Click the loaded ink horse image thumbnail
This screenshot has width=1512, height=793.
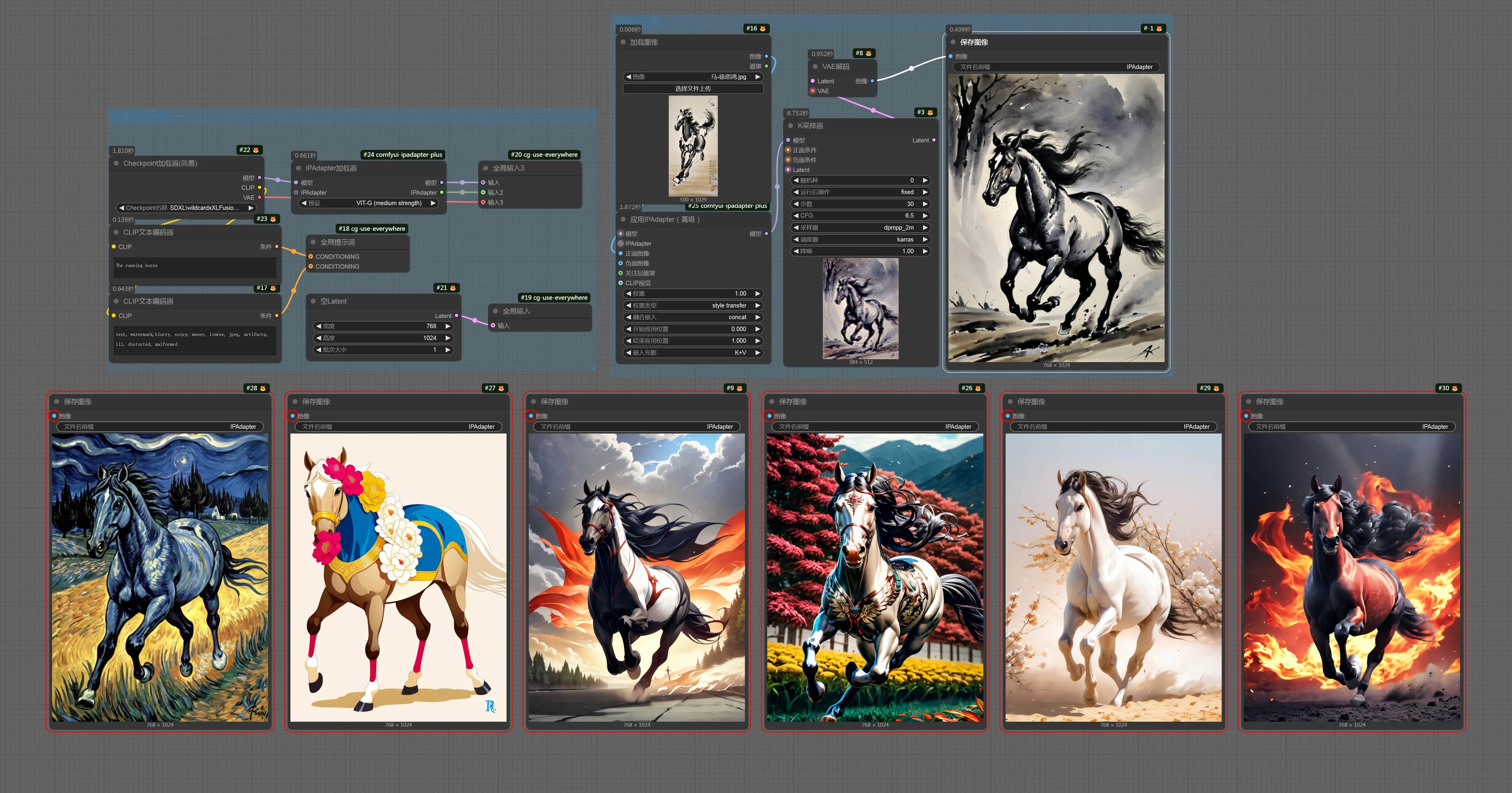pos(693,146)
